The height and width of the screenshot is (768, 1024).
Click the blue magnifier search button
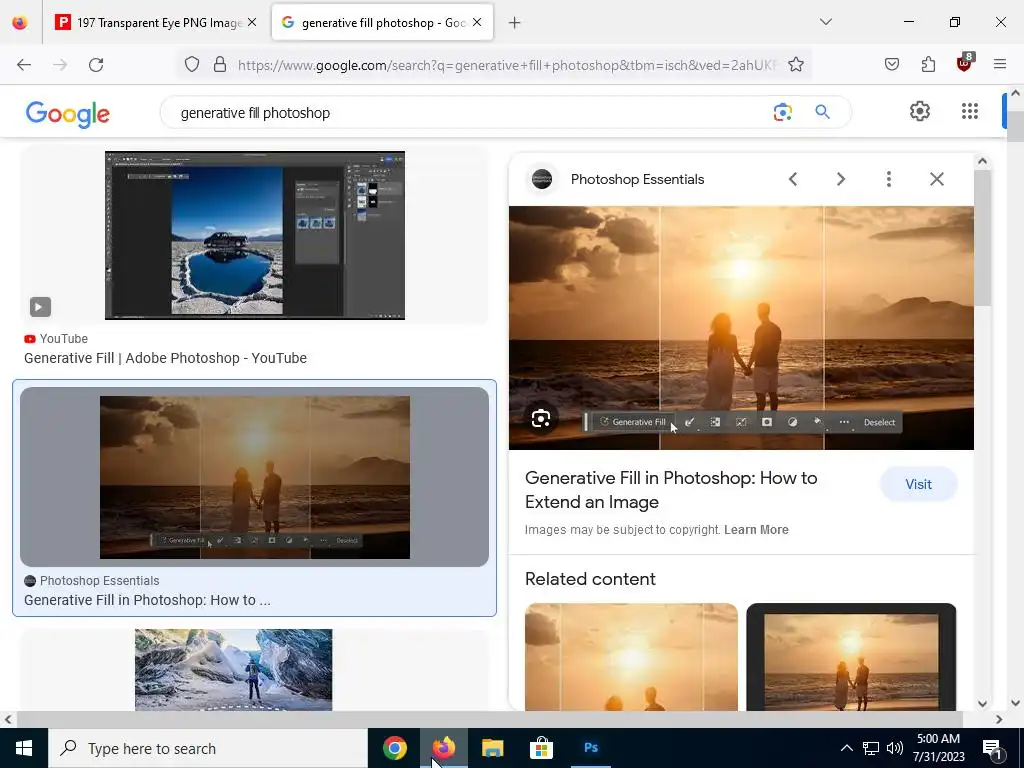pyautogui.click(x=822, y=112)
